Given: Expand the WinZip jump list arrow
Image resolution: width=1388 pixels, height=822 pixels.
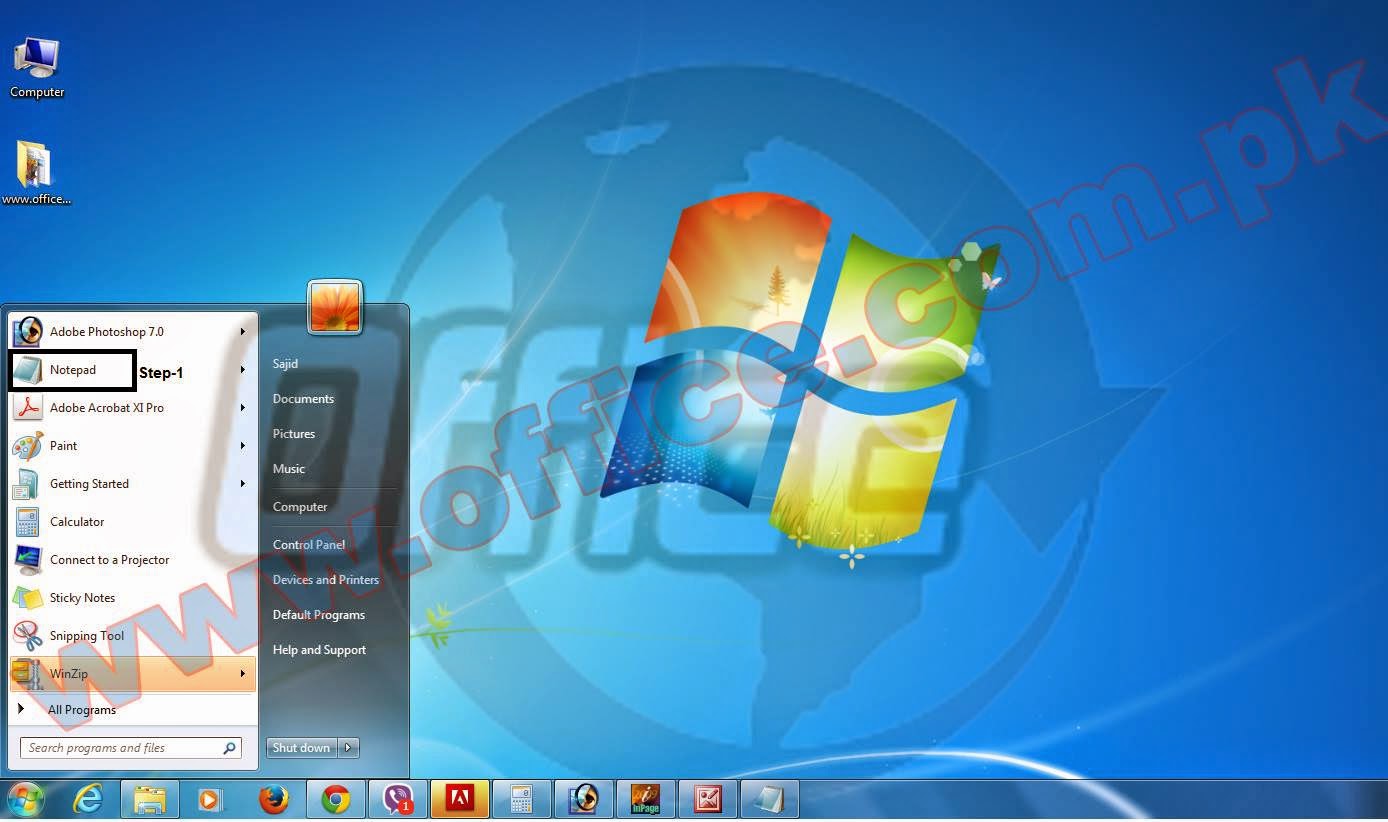Looking at the screenshot, I should [x=243, y=674].
